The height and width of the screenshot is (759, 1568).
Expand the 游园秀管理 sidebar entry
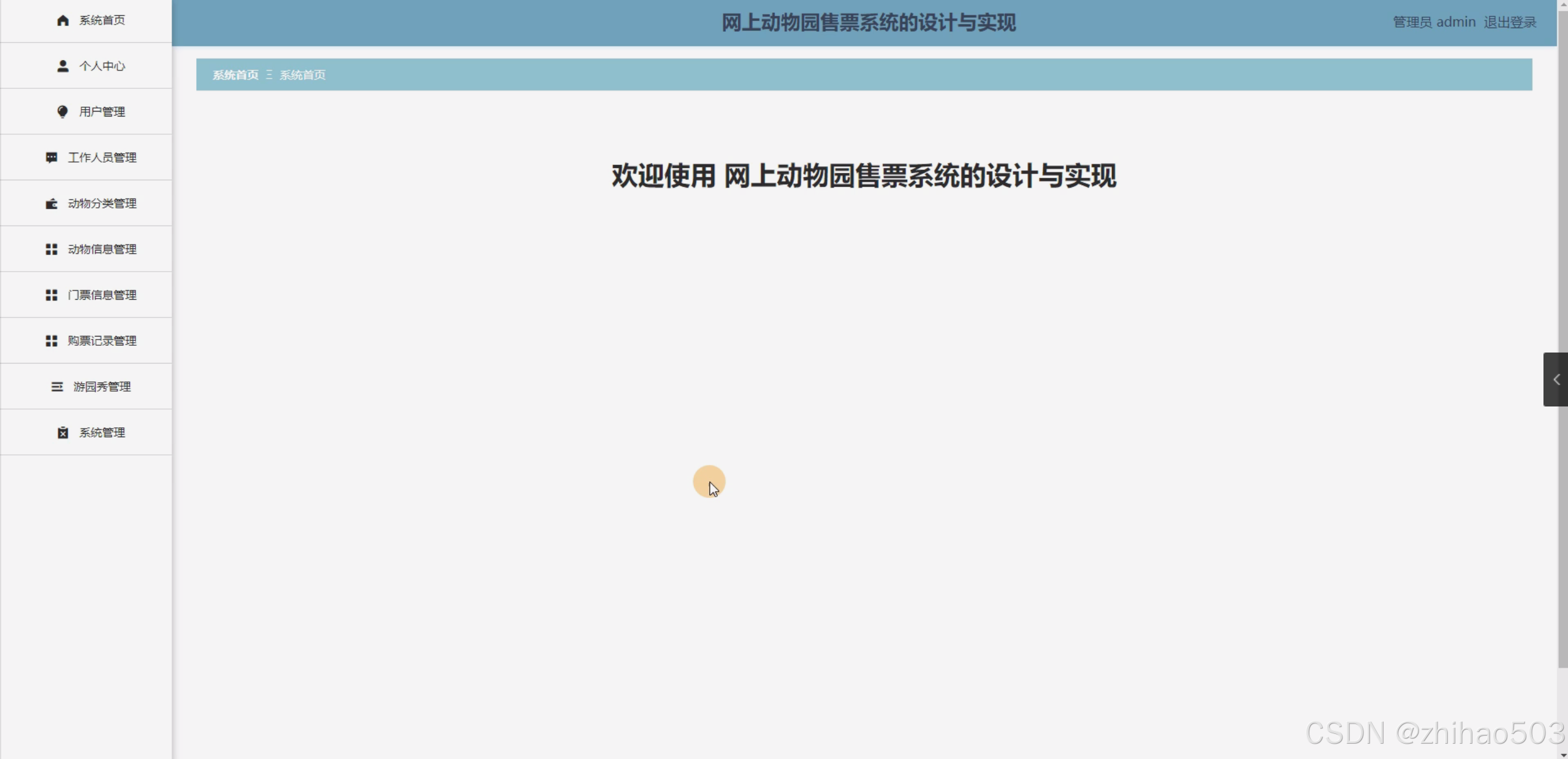point(102,387)
